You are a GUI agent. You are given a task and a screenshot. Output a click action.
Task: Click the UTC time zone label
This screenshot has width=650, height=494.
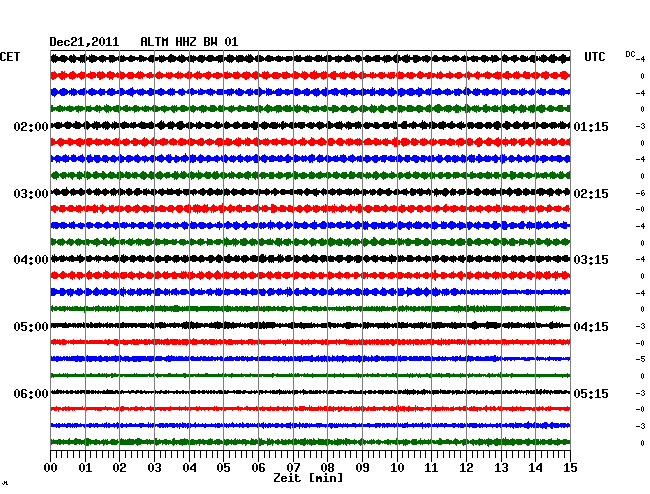(595, 57)
